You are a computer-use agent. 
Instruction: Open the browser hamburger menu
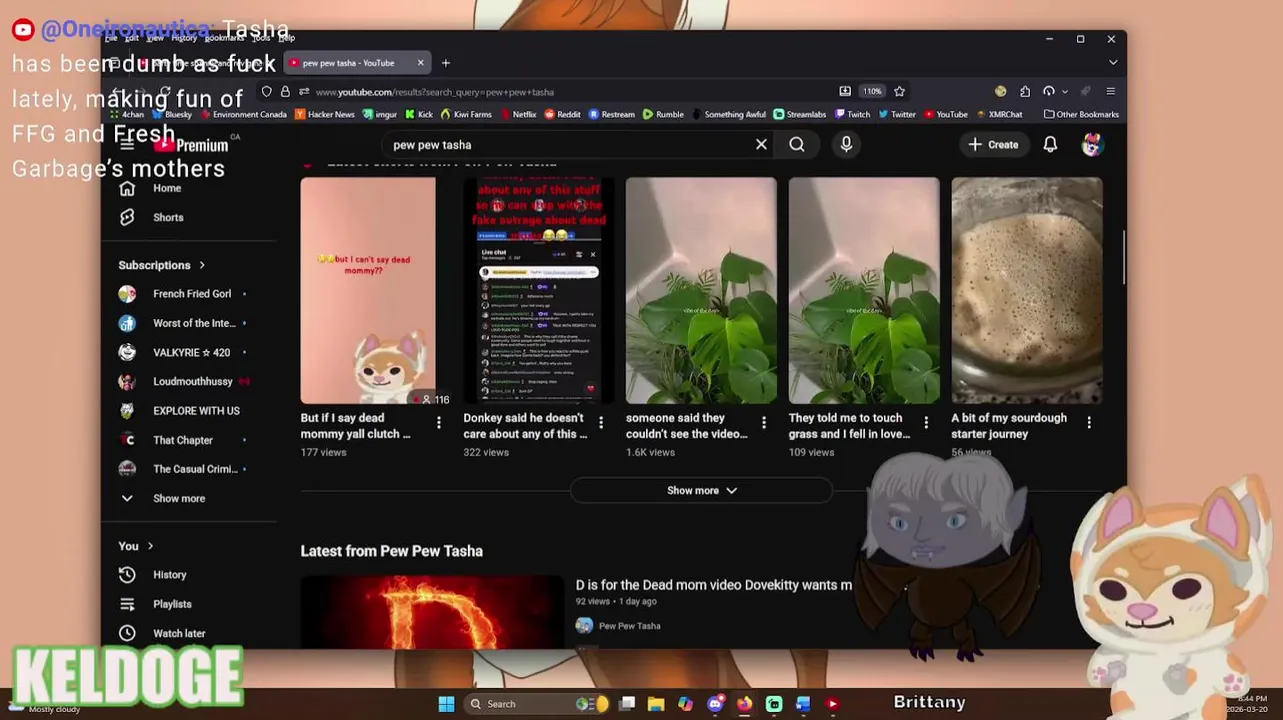[1110, 91]
